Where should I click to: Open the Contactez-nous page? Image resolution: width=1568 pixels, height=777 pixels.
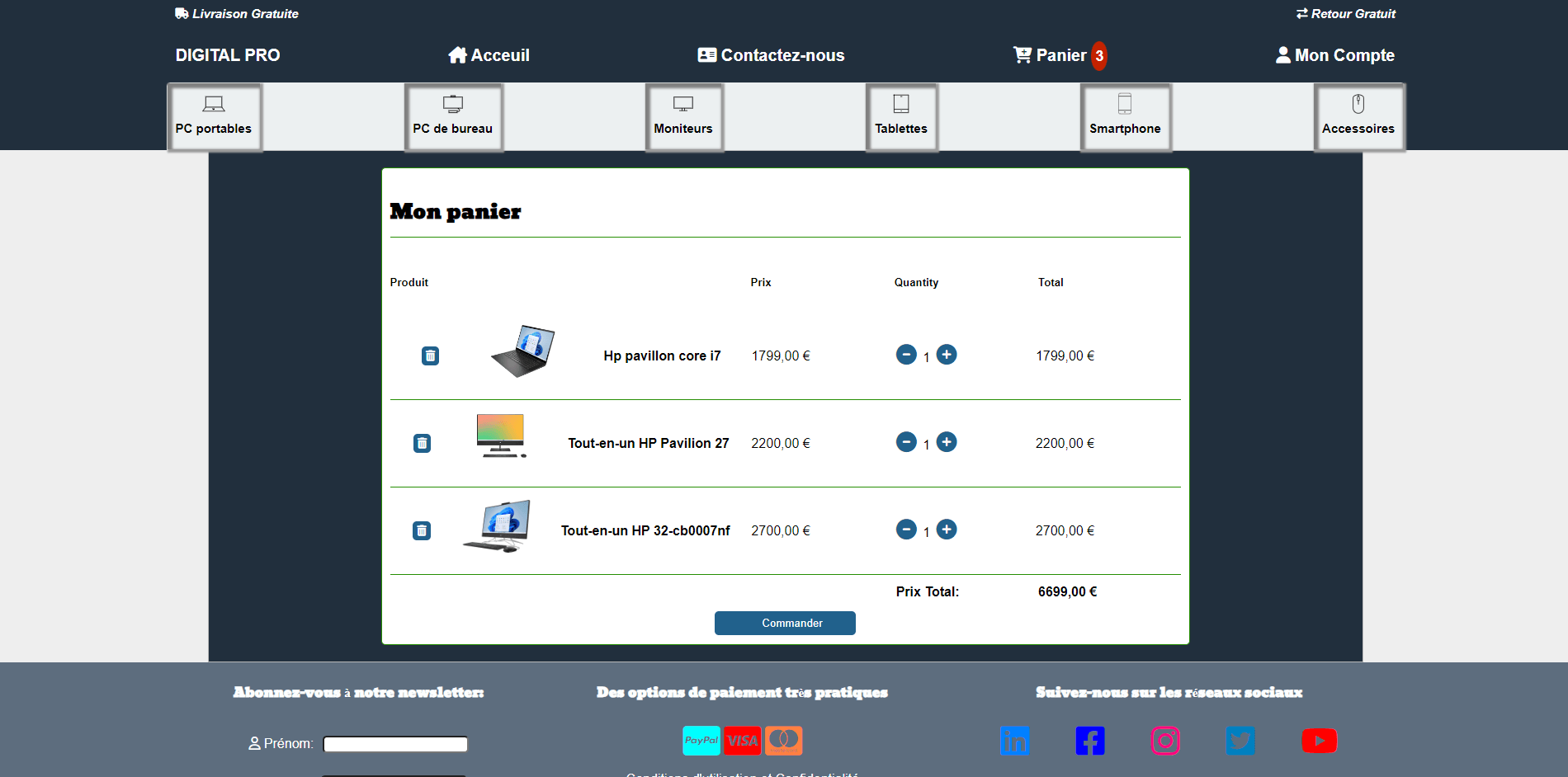771,55
